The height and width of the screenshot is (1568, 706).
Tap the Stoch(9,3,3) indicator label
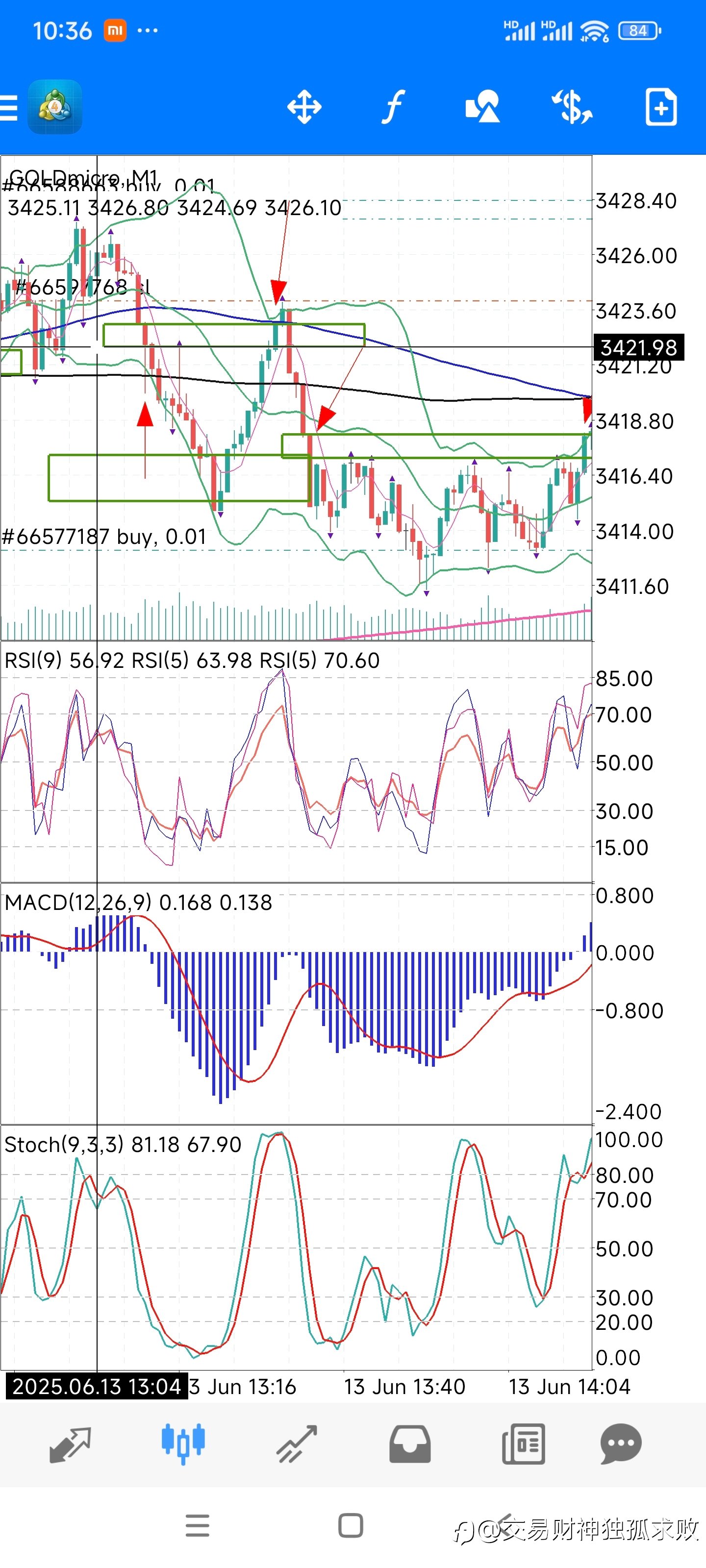[x=123, y=1145]
